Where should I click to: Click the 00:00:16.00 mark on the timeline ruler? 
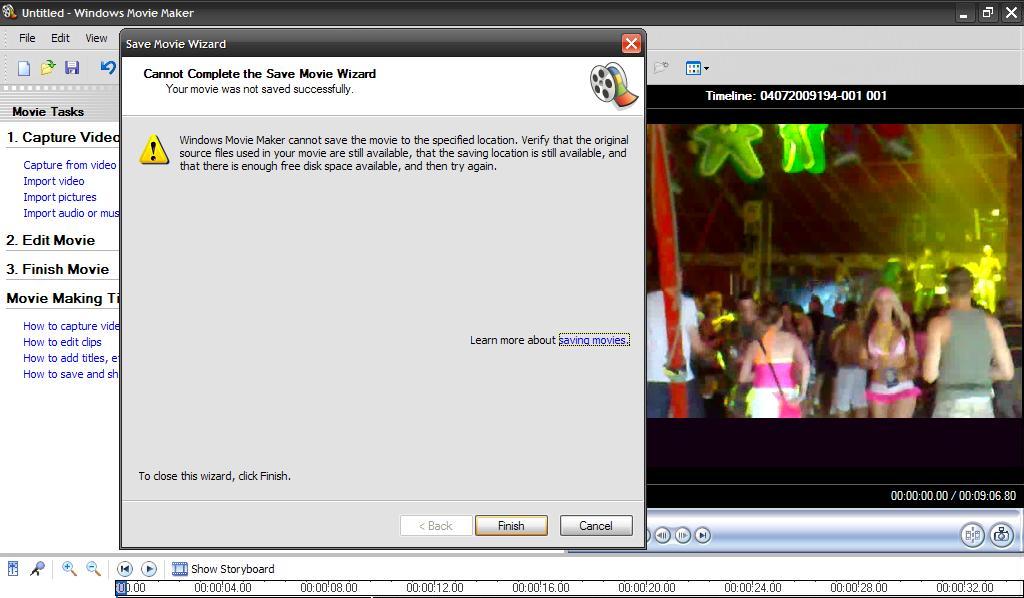(x=541, y=588)
